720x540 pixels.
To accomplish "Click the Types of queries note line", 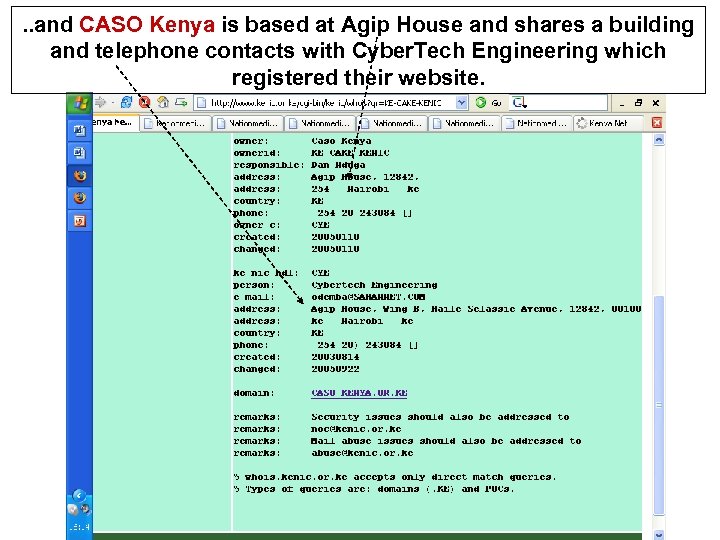I will click(x=374, y=489).
